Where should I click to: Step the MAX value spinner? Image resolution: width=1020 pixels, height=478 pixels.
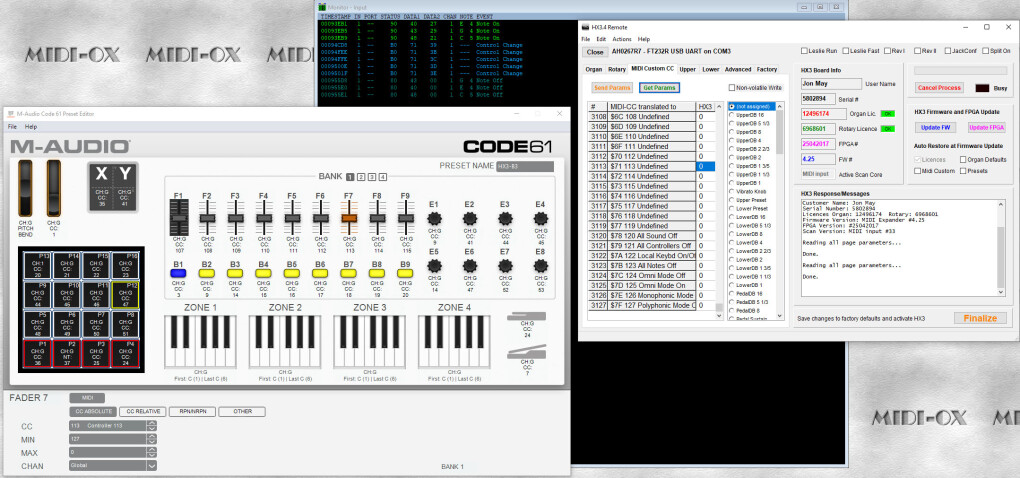point(152,452)
